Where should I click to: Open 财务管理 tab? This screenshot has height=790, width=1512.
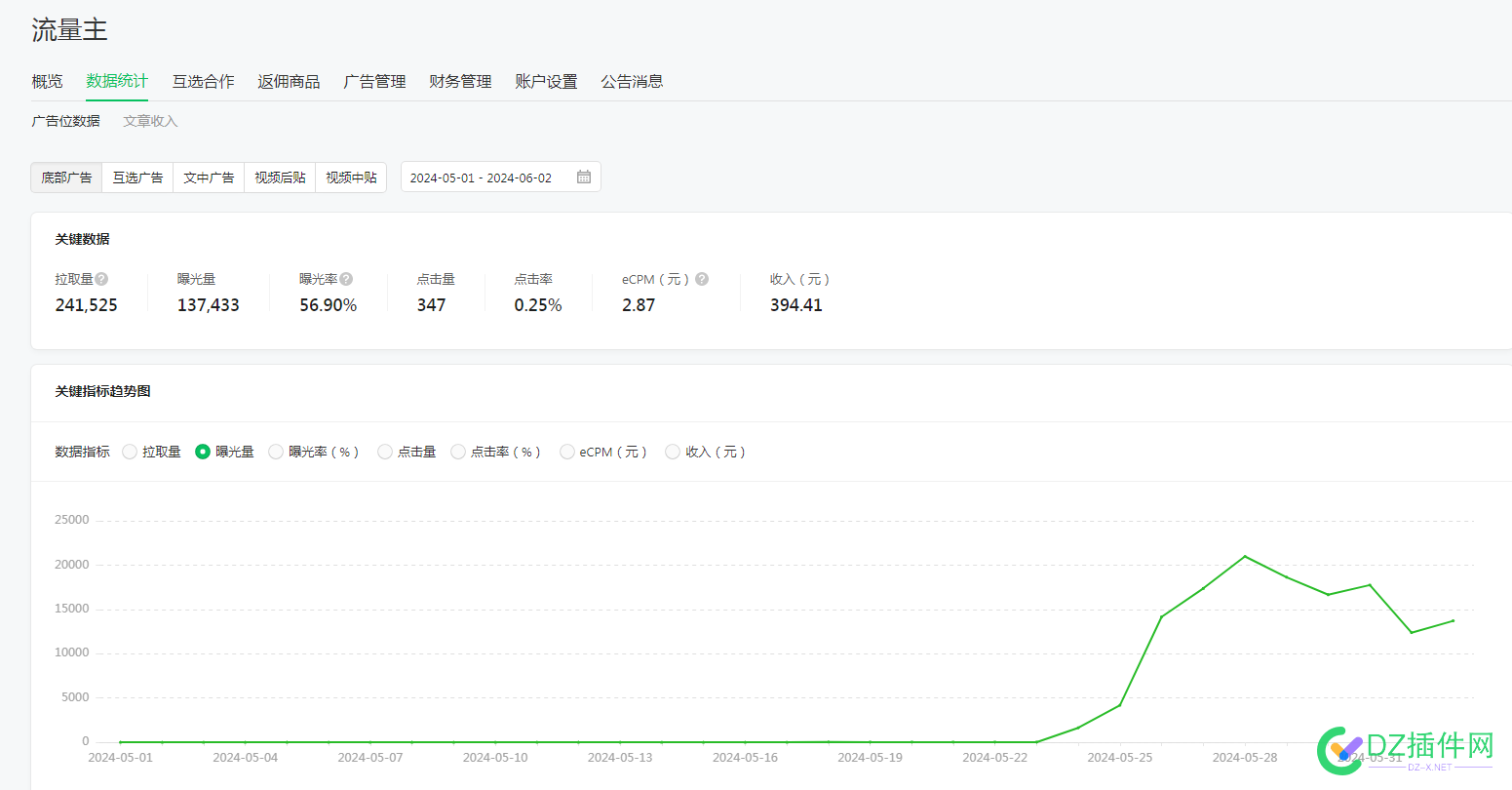460,82
